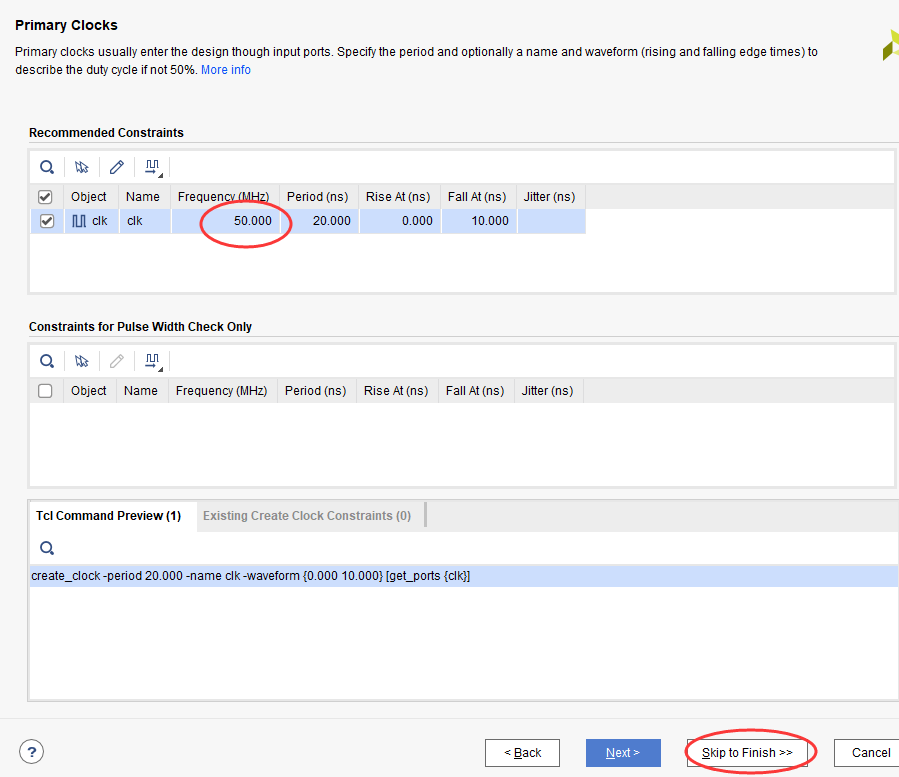This screenshot has height=777, width=899.
Task: Click Frequency (MHz) header in Recommended Constraints
Action: click(x=225, y=197)
